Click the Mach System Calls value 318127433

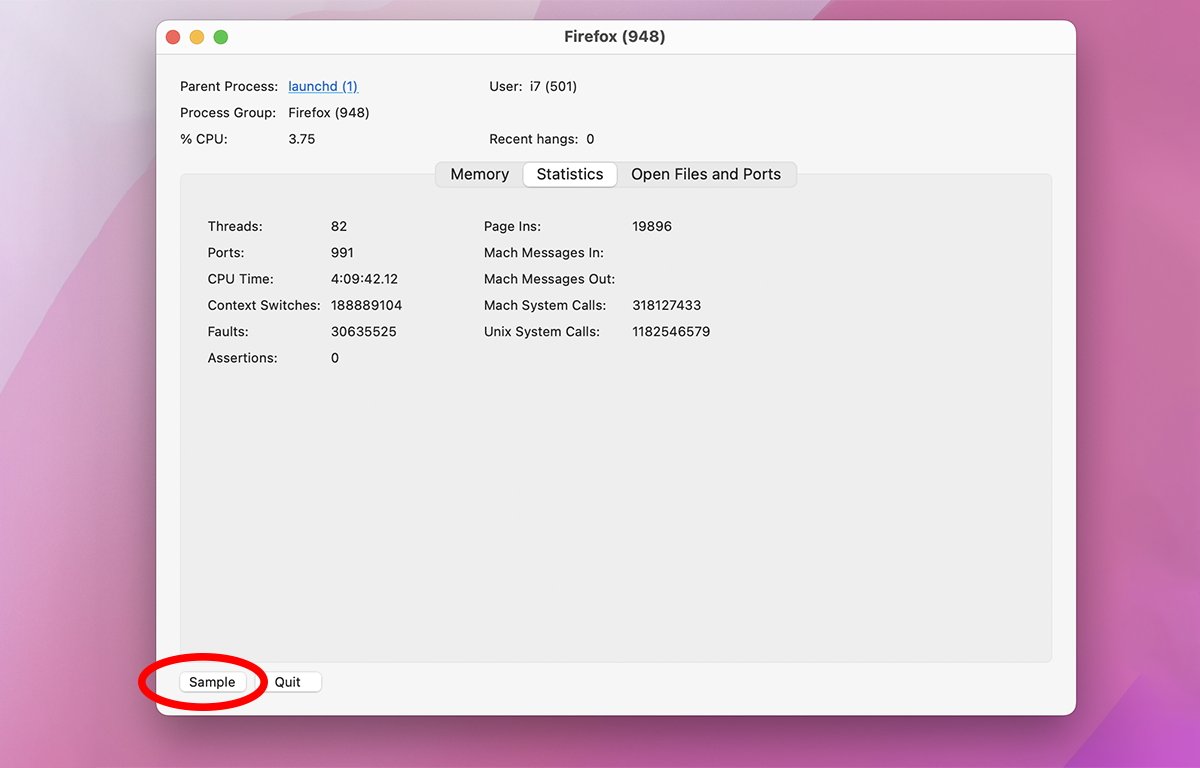point(667,305)
